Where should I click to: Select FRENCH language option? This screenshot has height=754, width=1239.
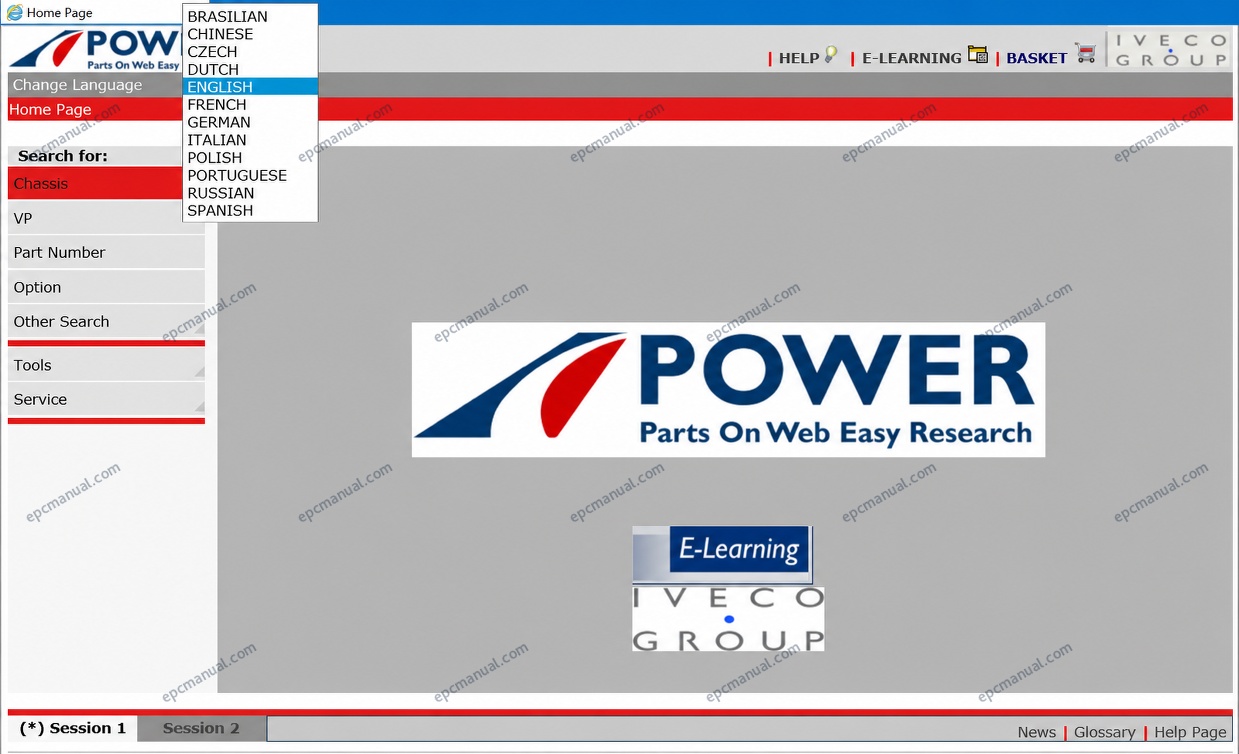(217, 105)
